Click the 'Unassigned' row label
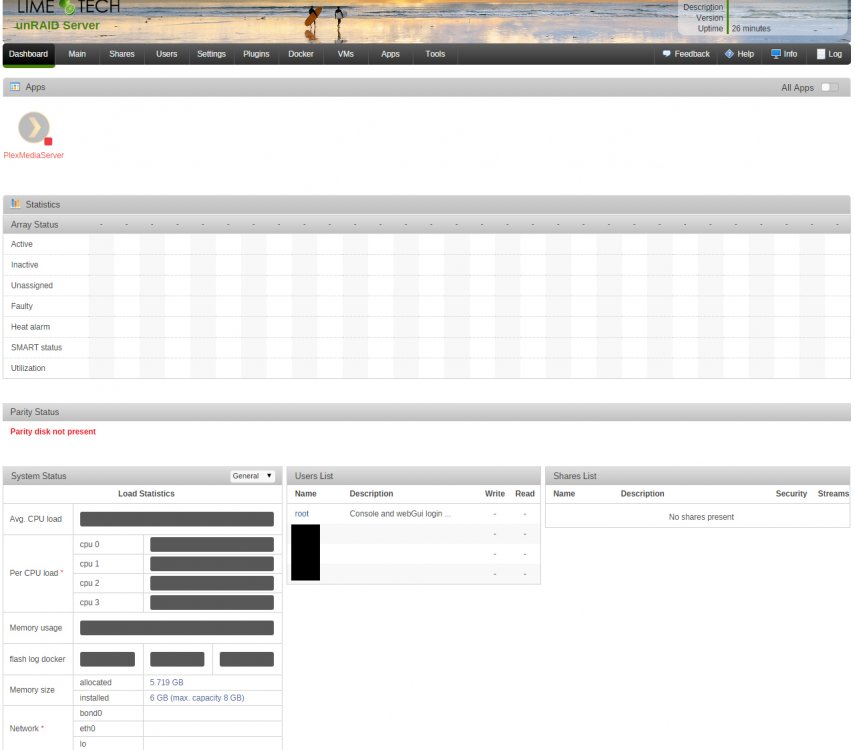 pos(32,285)
